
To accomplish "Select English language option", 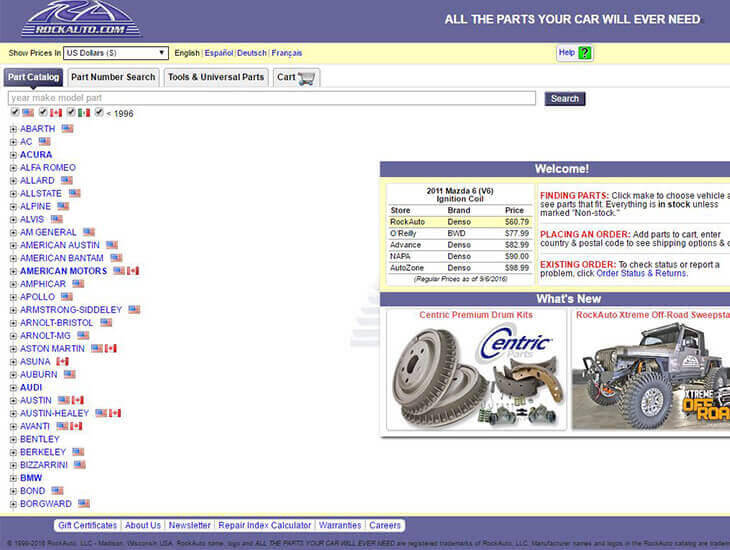I will (187, 53).
